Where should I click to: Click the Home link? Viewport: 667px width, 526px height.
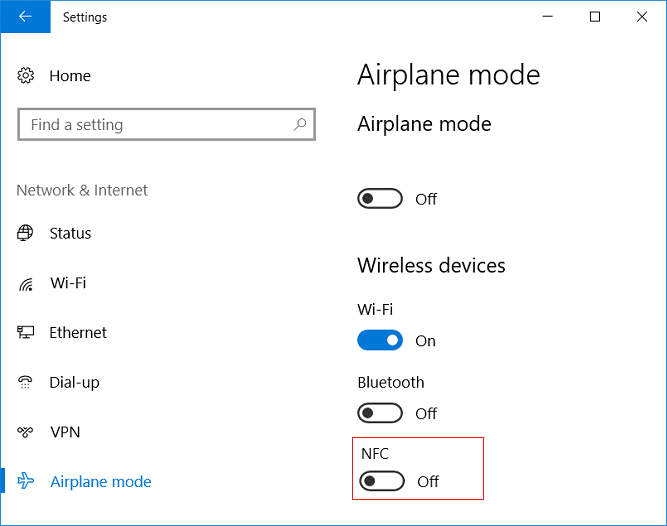point(70,76)
